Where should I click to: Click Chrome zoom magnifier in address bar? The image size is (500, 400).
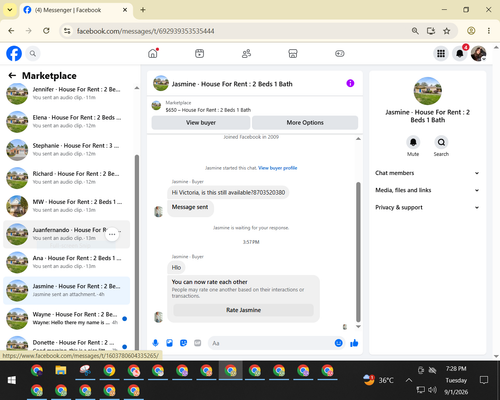pyautogui.click(x=415, y=31)
